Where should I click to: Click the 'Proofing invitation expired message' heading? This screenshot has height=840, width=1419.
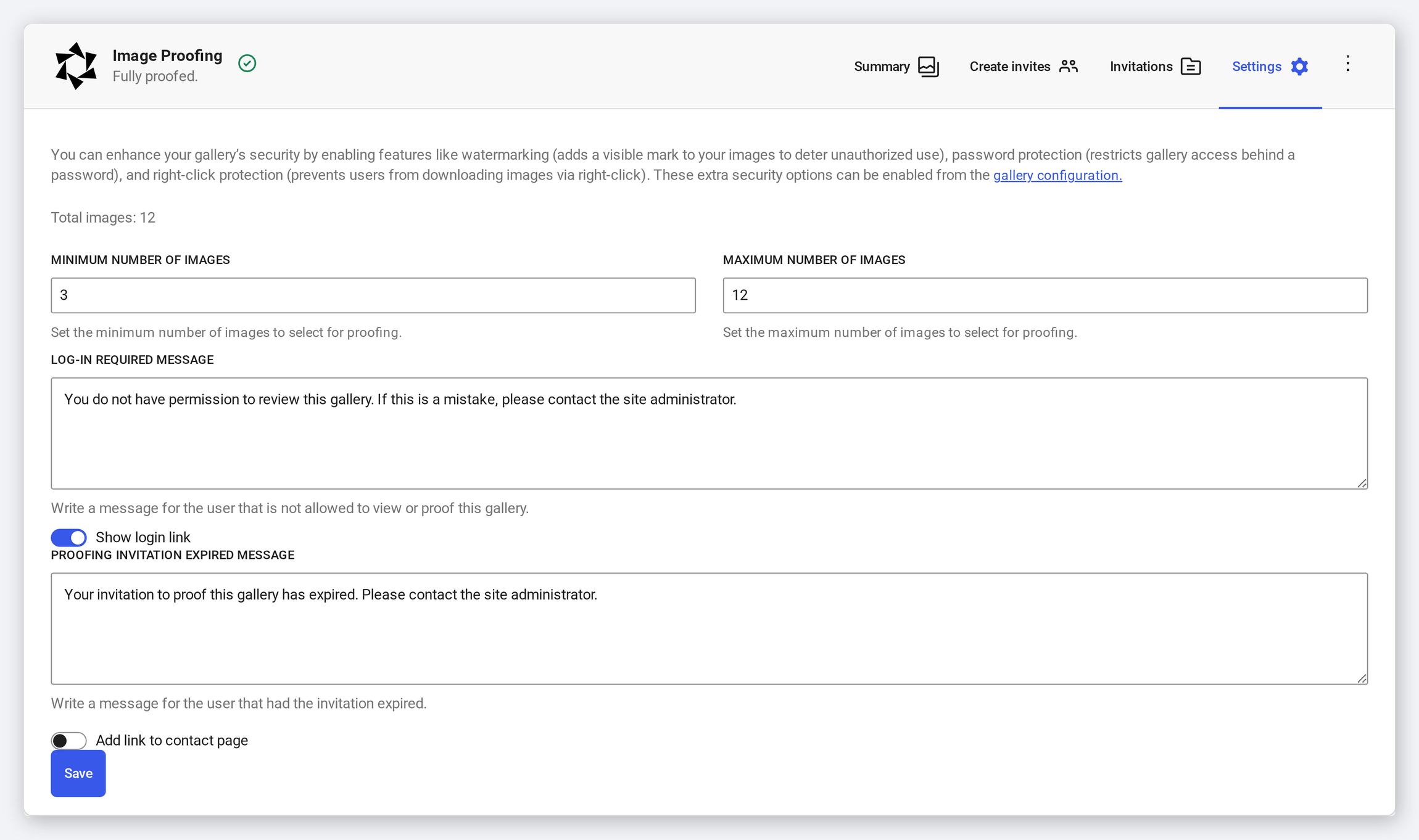coord(173,555)
